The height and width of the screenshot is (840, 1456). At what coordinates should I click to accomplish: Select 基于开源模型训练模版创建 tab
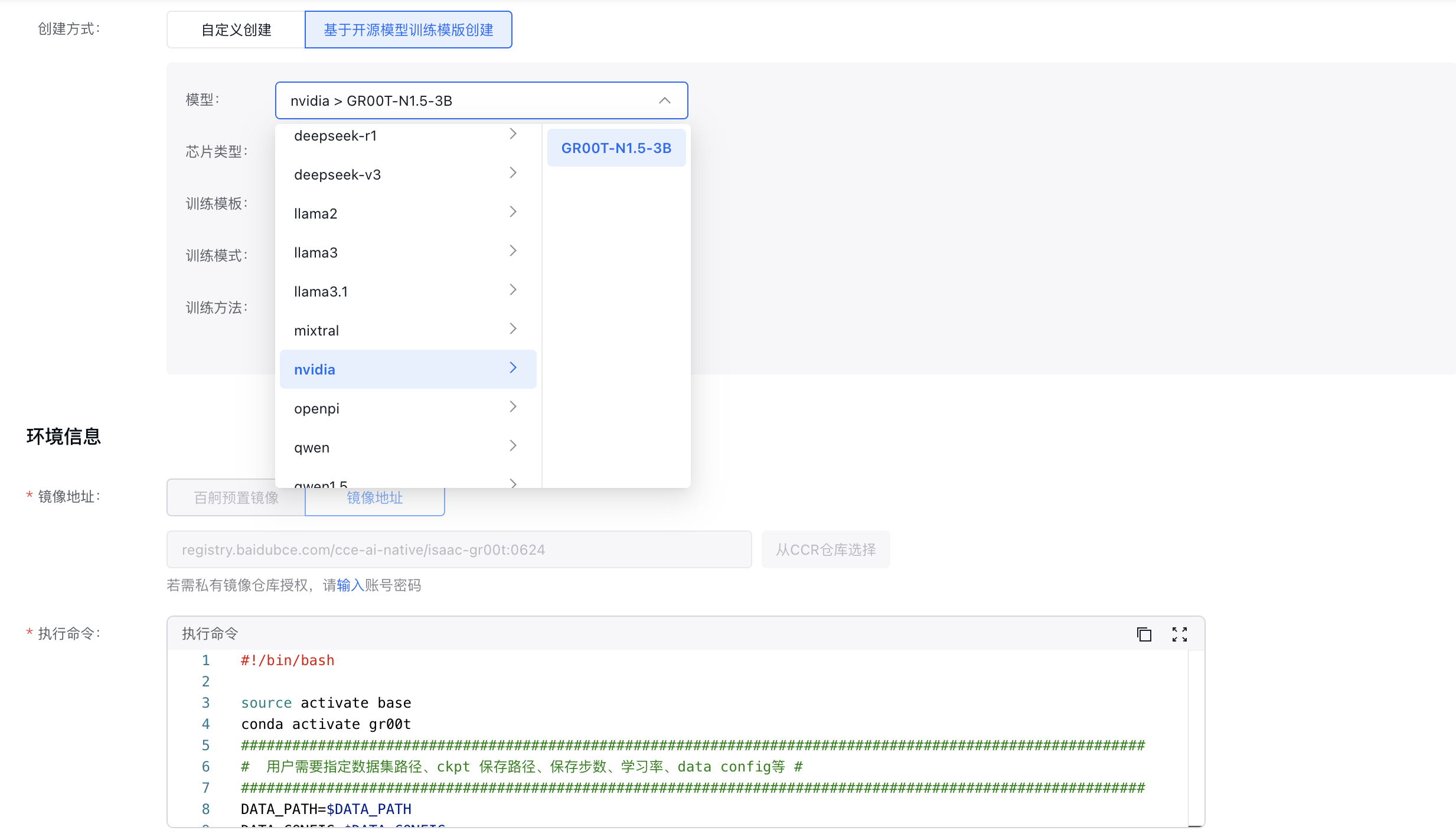[409, 30]
